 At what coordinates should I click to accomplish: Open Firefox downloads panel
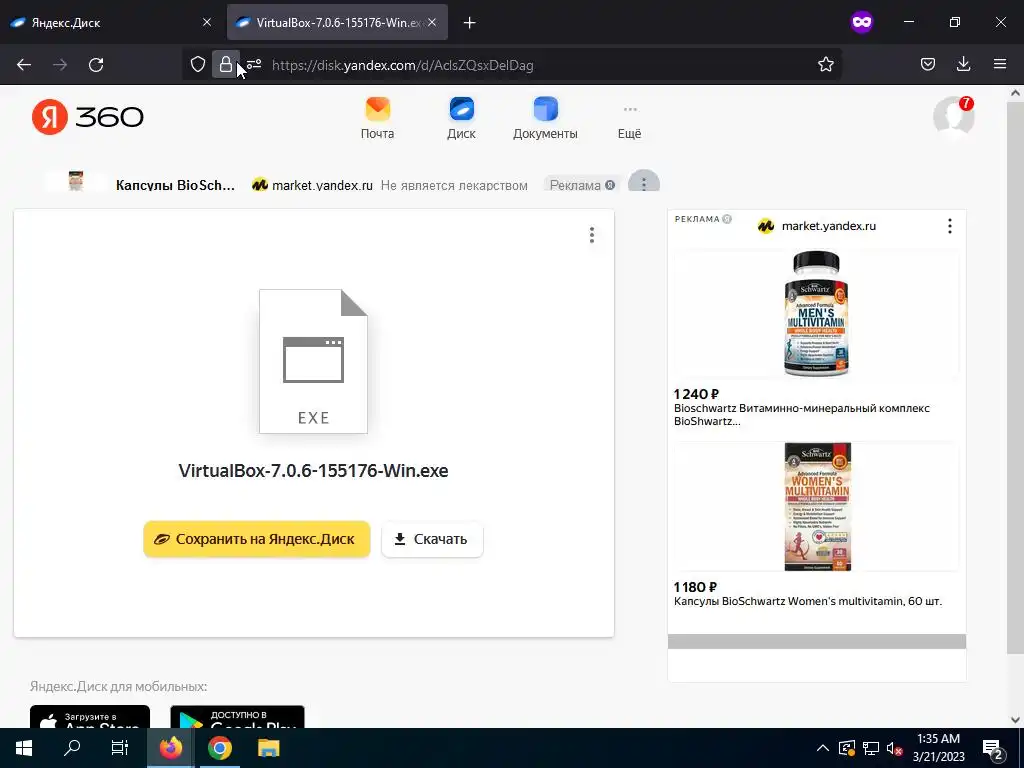pyautogui.click(x=963, y=64)
